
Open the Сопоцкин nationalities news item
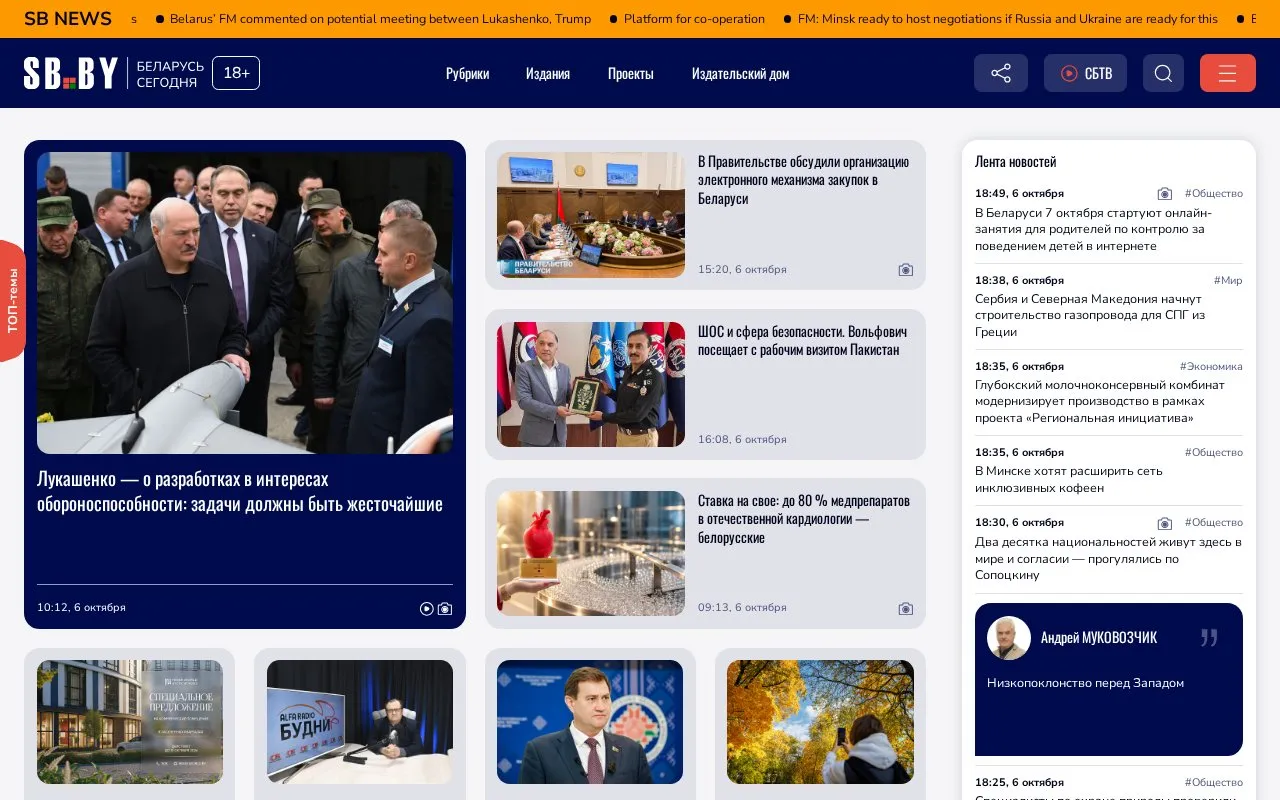1108,558
